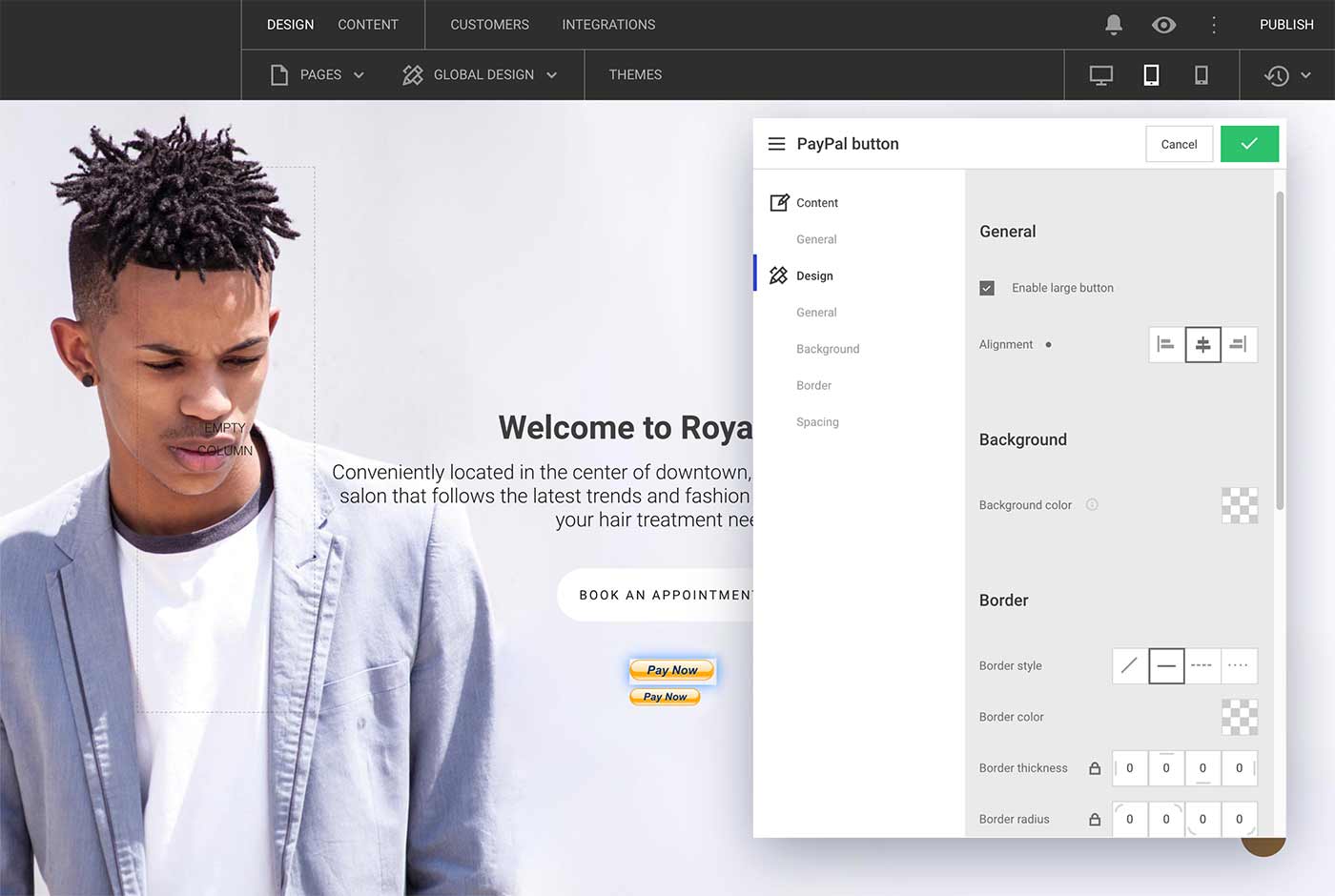Click the Cancel button
The height and width of the screenshot is (896, 1335).
coord(1179,144)
